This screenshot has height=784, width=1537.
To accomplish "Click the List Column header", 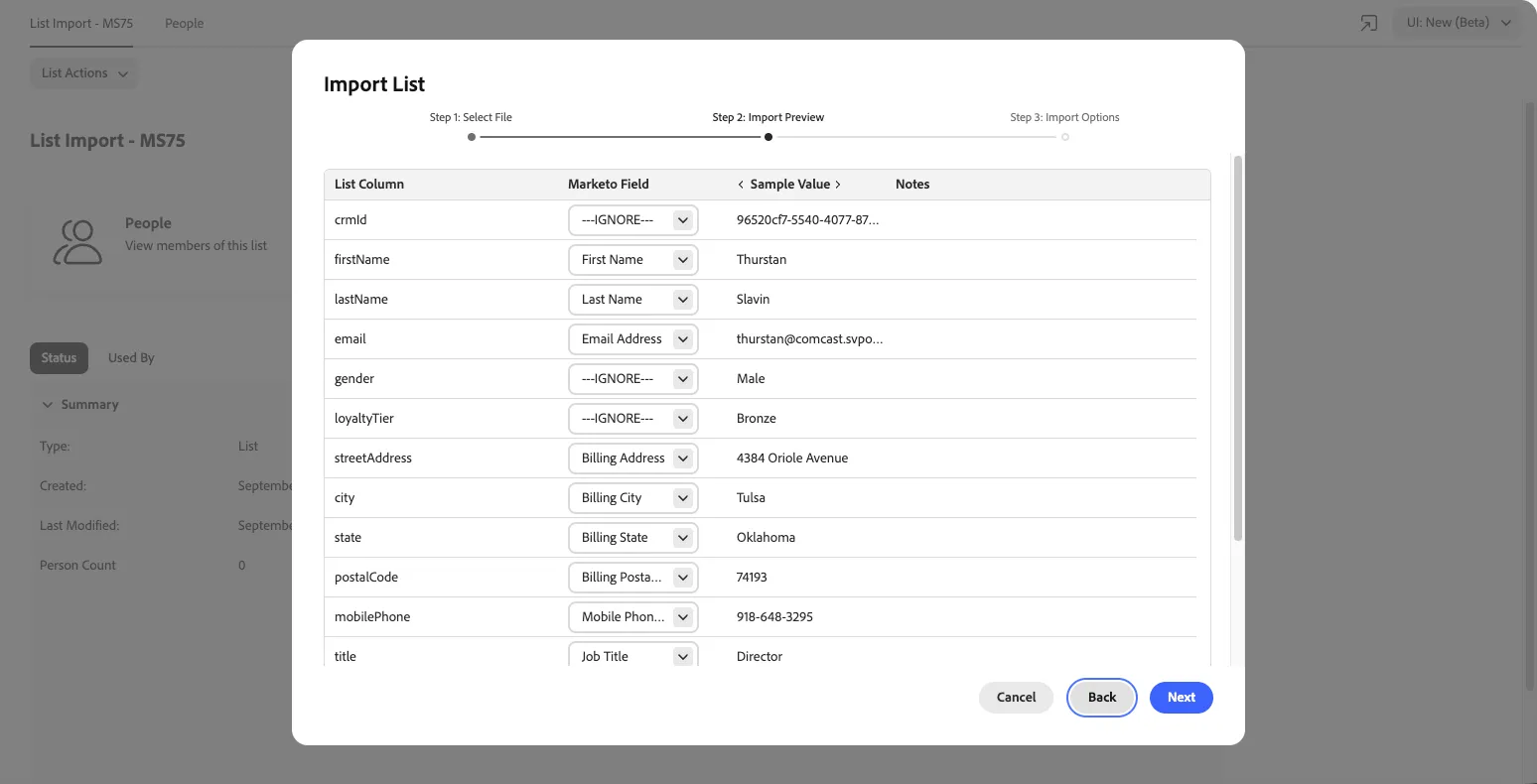I will [369, 185].
